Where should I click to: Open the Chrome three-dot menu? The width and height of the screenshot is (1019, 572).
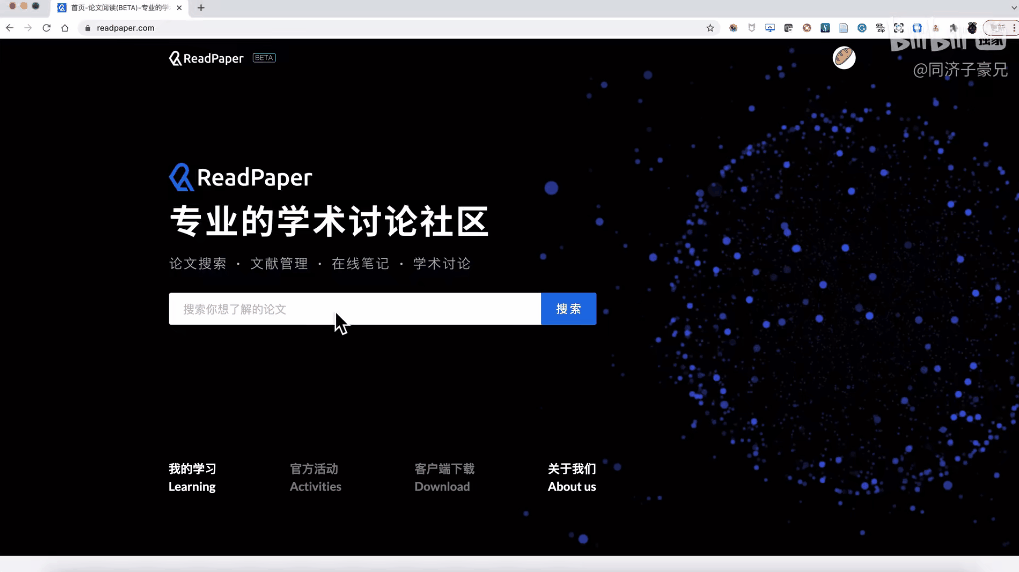[x=1014, y=28]
